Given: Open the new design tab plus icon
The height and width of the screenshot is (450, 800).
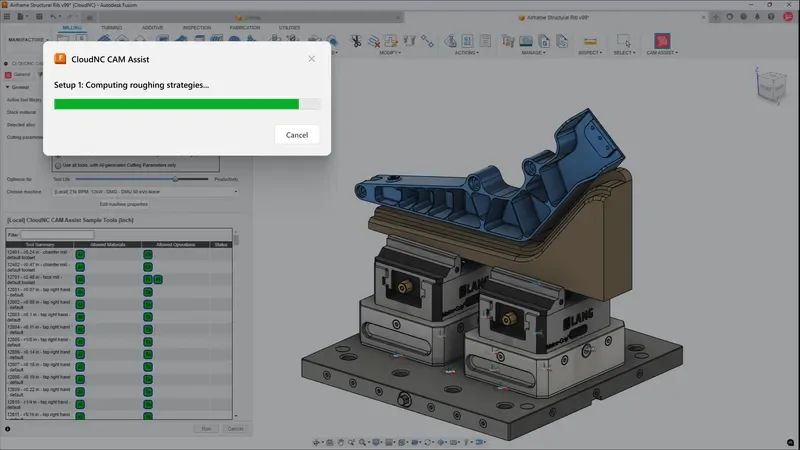Looking at the screenshot, I should click(x=715, y=17).
